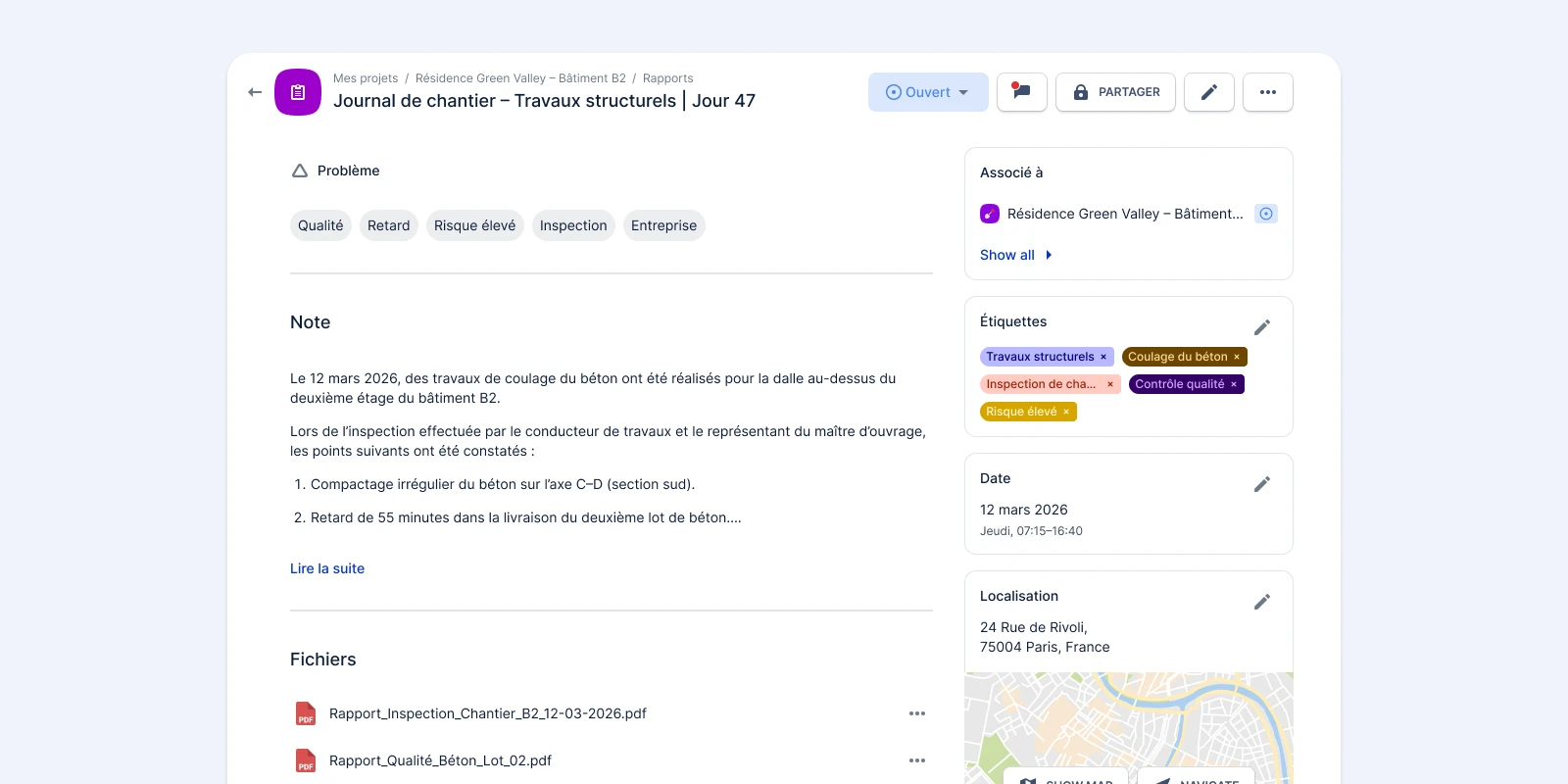Click the purple journal clipboard icon

pos(298,92)
